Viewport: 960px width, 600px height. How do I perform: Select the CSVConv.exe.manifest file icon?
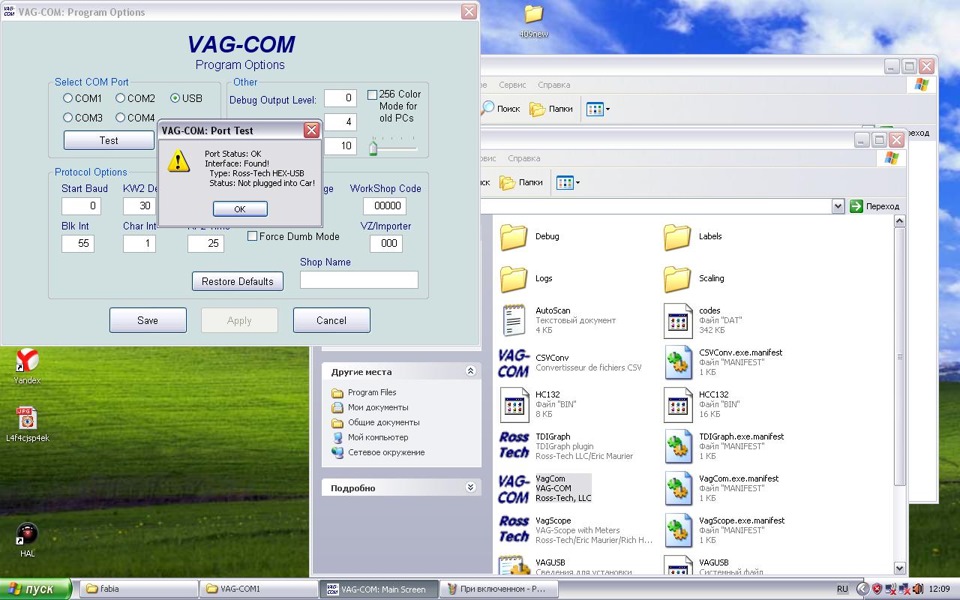[677, 363]
